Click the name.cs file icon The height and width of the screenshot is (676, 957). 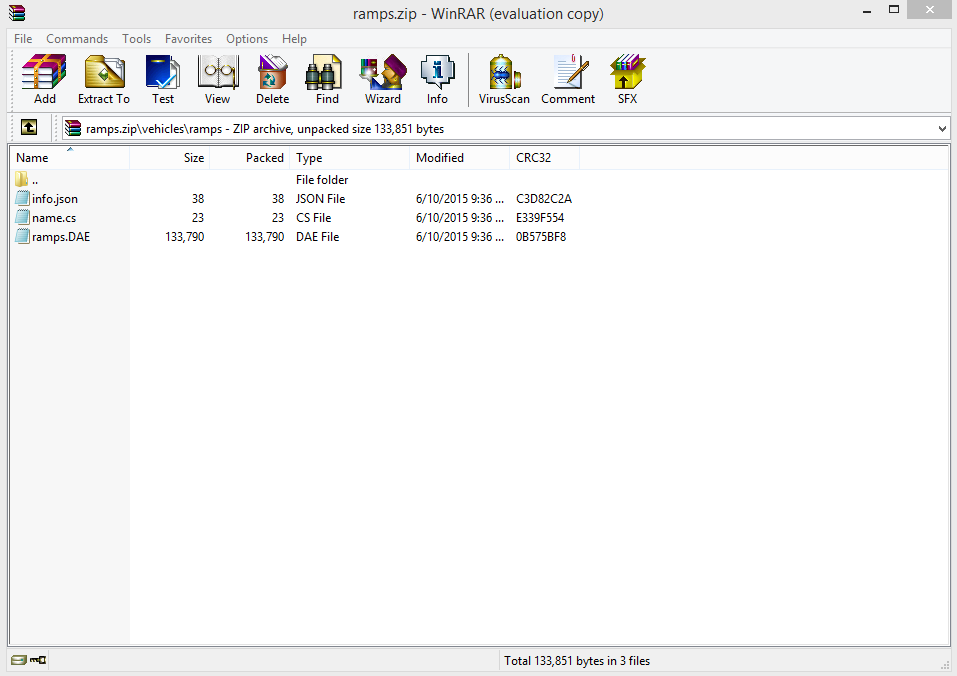pos(23,217)
